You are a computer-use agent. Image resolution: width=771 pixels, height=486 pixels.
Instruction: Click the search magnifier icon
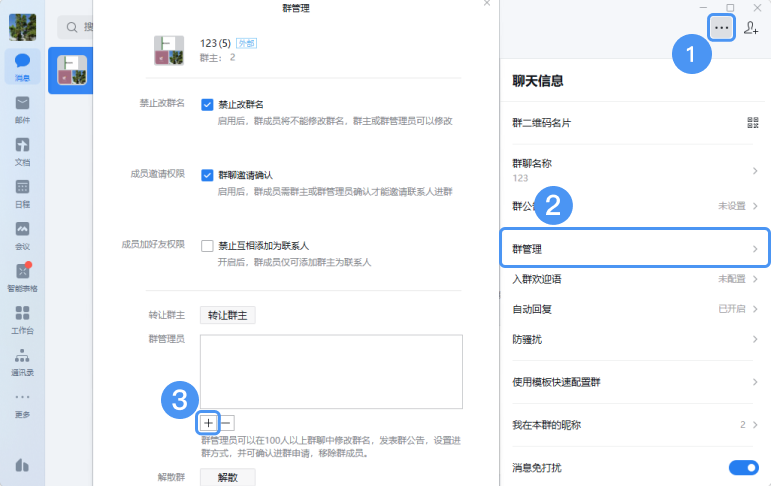tap(72, 27)
